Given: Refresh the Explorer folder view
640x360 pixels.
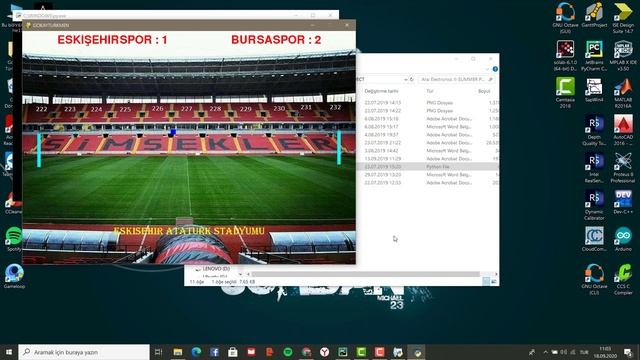Looking at the screenshot, I should (412, 79).
